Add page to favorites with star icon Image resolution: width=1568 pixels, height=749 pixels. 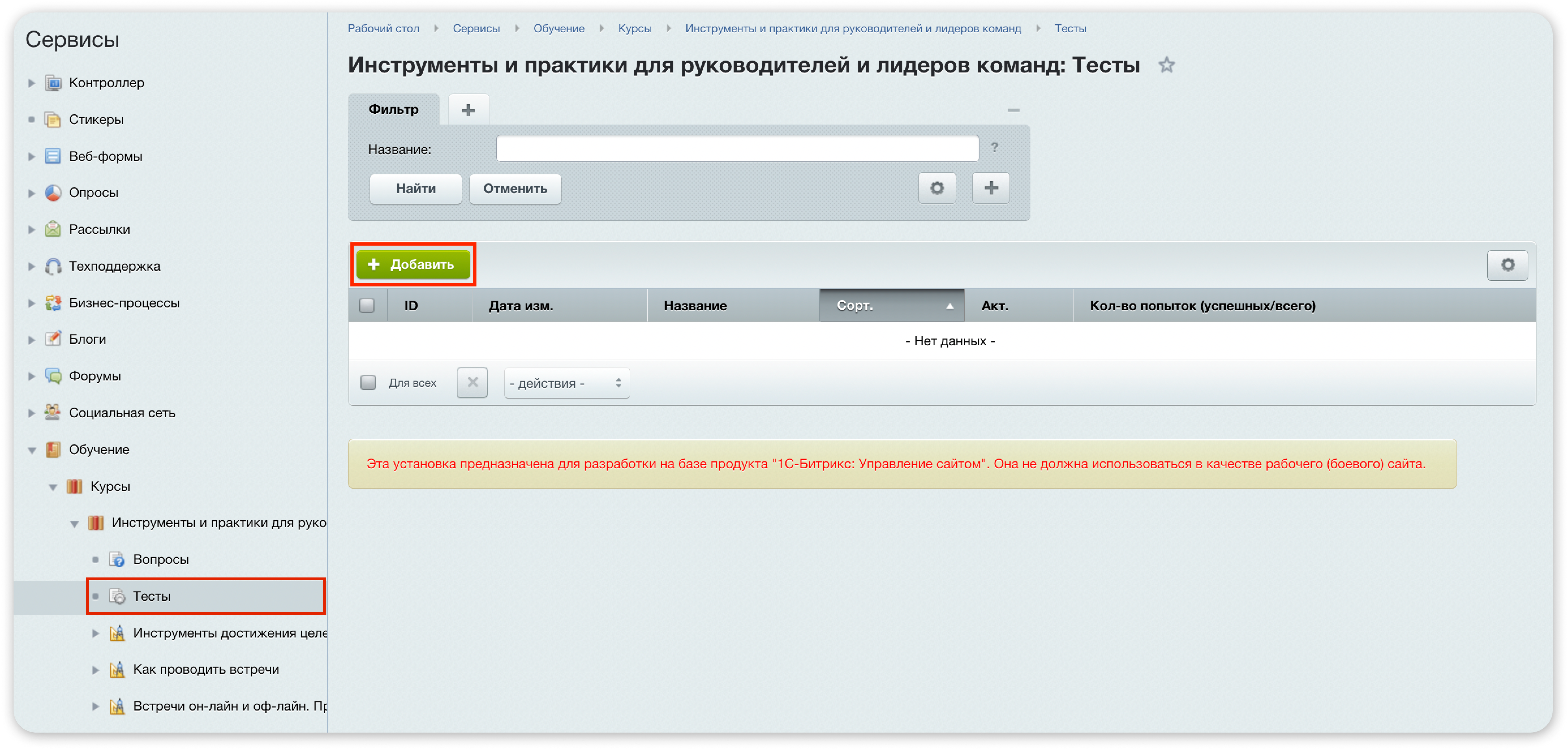pos(1166,65)
